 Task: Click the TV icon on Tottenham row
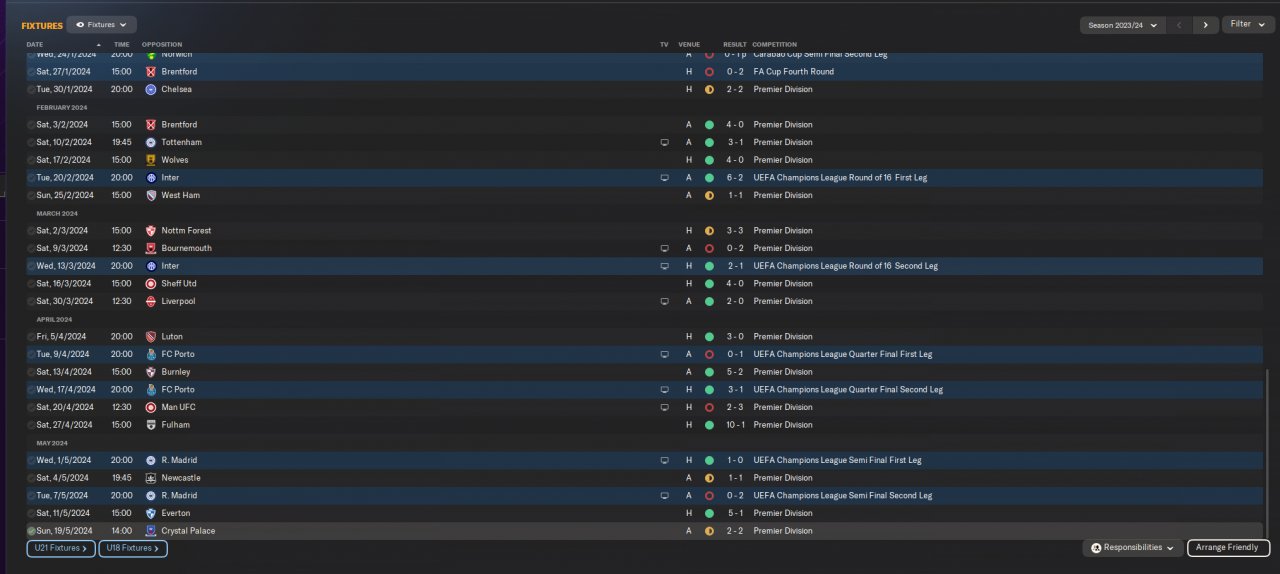tap(664, 142)
